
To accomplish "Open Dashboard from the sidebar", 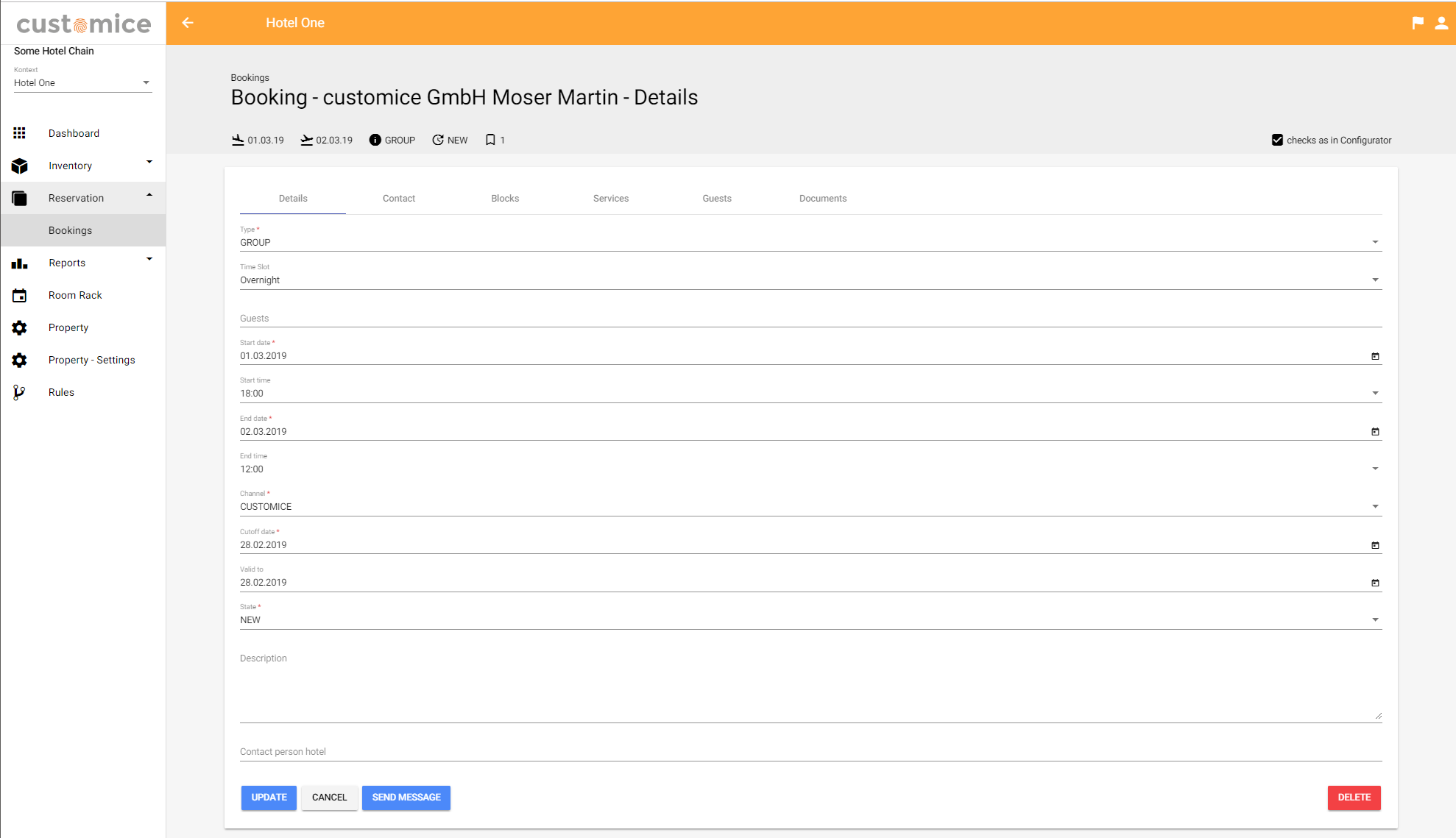I will (83, 133).
